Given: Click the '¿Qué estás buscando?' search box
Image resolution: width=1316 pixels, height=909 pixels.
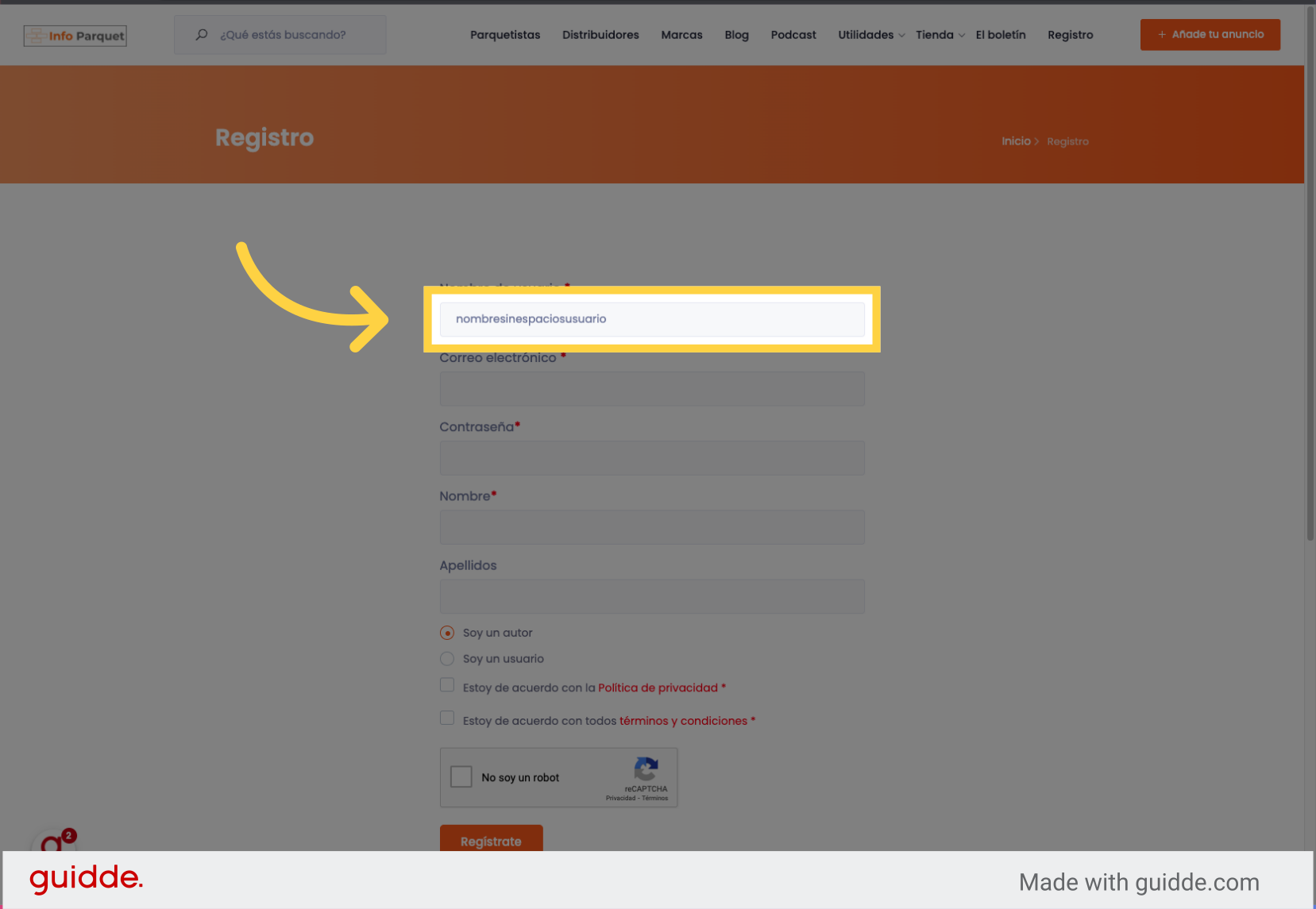Looking at the screenshot, I should click(x=280, y=35).
